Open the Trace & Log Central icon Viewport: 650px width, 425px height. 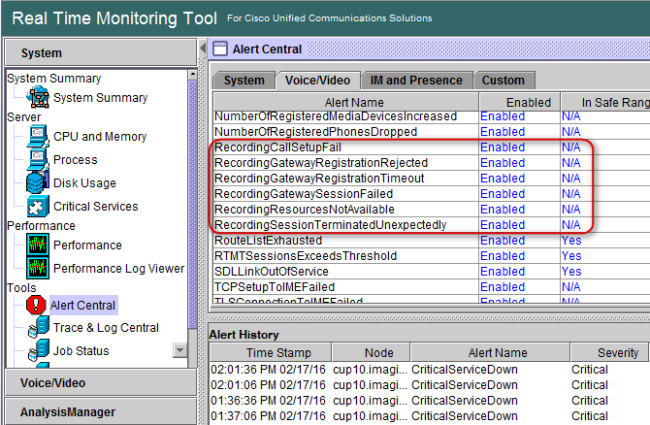pos(39,328)
